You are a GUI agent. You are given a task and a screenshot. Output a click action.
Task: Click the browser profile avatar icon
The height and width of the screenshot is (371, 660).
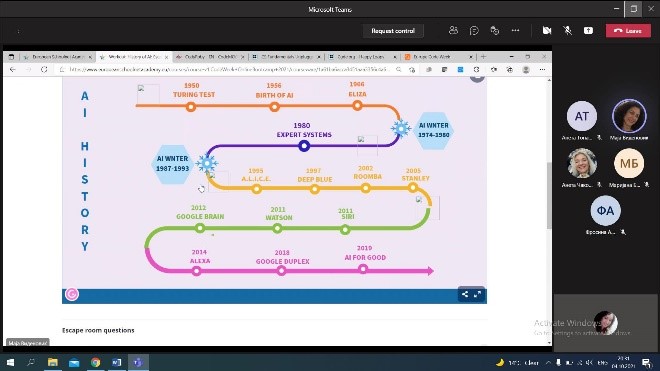click(x=526, y=69)
